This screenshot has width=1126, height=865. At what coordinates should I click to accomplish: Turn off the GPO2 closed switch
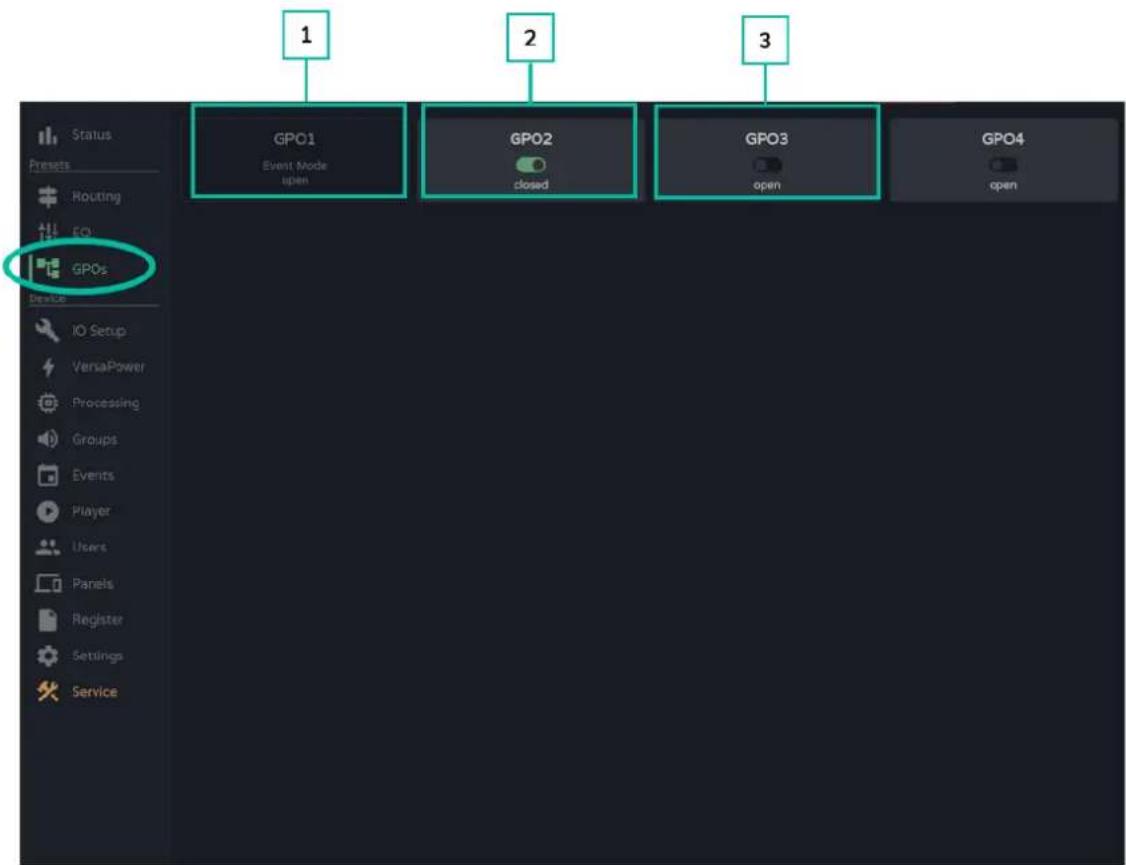pos(531,165)
